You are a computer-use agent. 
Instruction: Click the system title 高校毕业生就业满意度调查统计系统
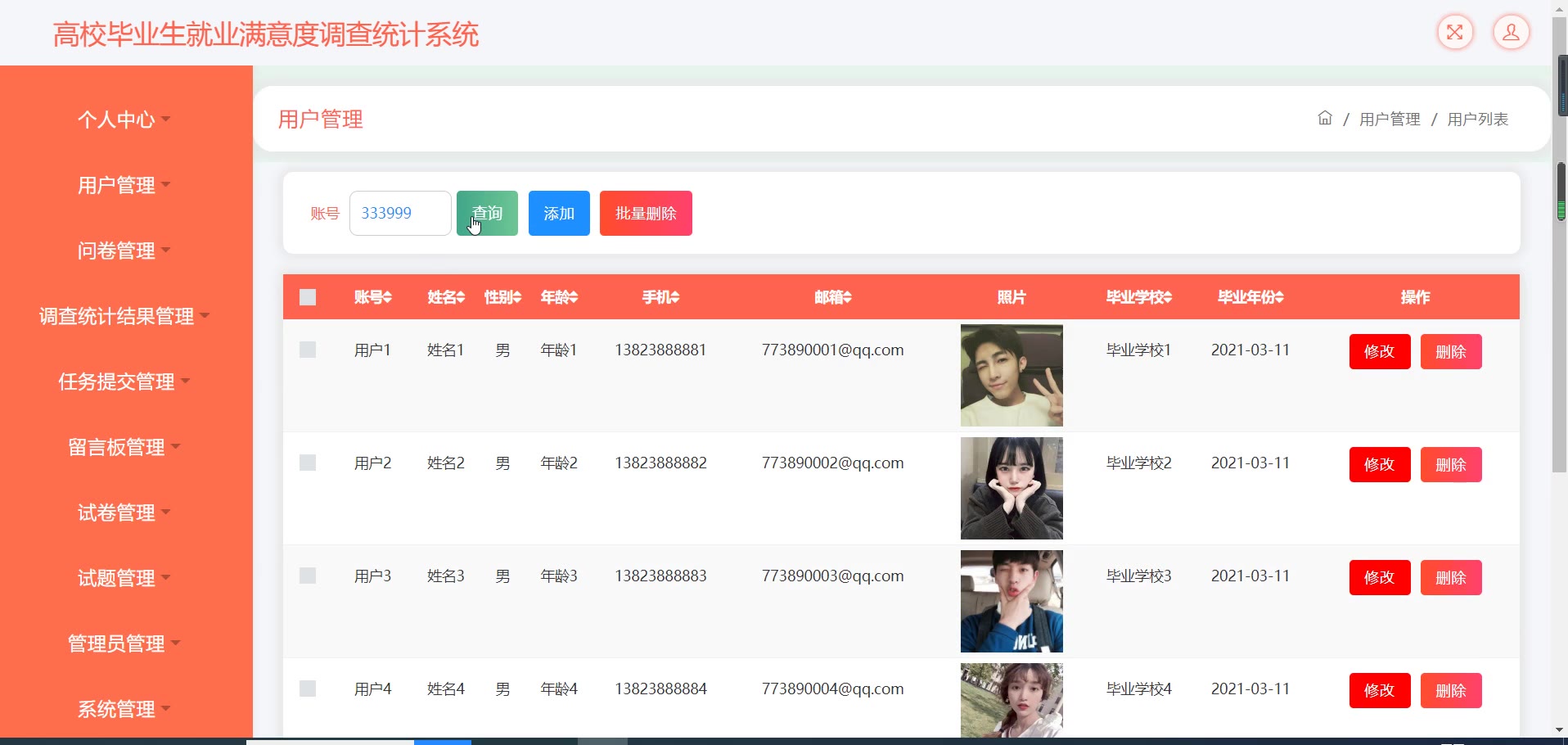(x=266, y=34)
